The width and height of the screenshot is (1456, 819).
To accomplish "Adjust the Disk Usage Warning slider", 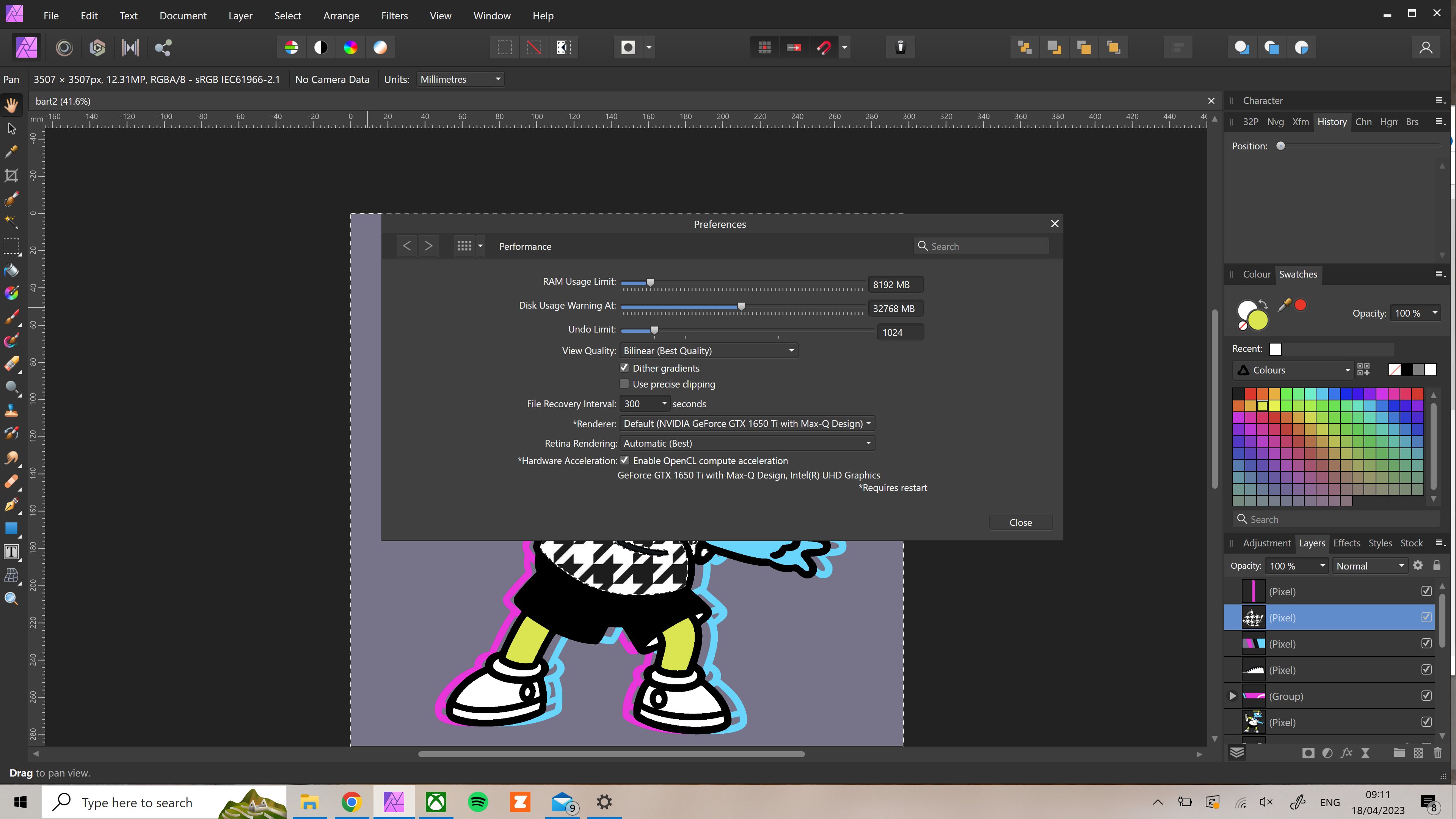I will [742, 306].
